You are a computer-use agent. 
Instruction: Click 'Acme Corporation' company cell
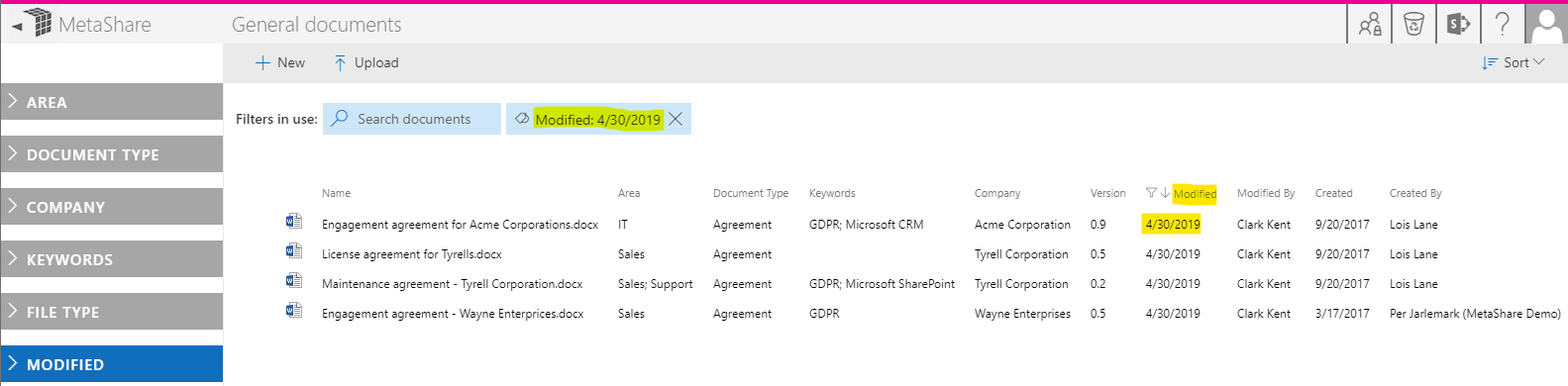click(x=1022, y=225)
